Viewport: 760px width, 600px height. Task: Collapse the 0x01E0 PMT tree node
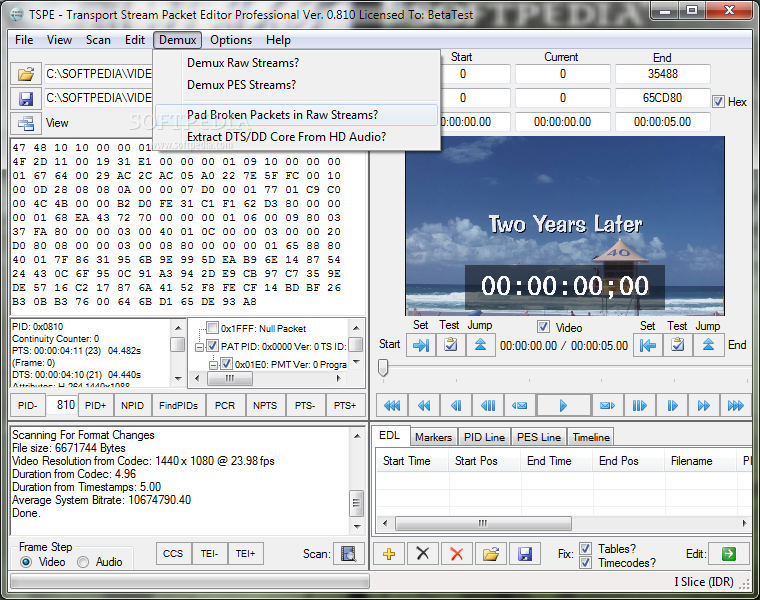pos(213,365)
